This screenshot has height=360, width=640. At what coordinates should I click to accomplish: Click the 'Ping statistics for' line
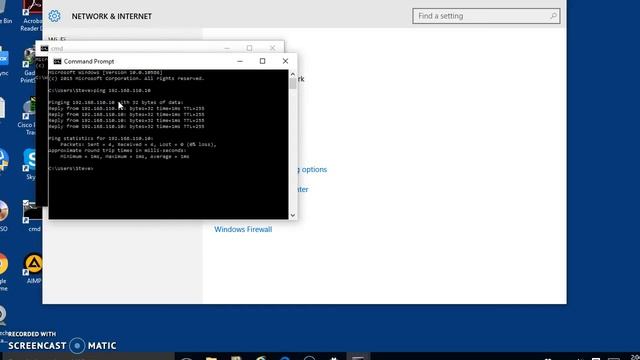pos(101,138)
